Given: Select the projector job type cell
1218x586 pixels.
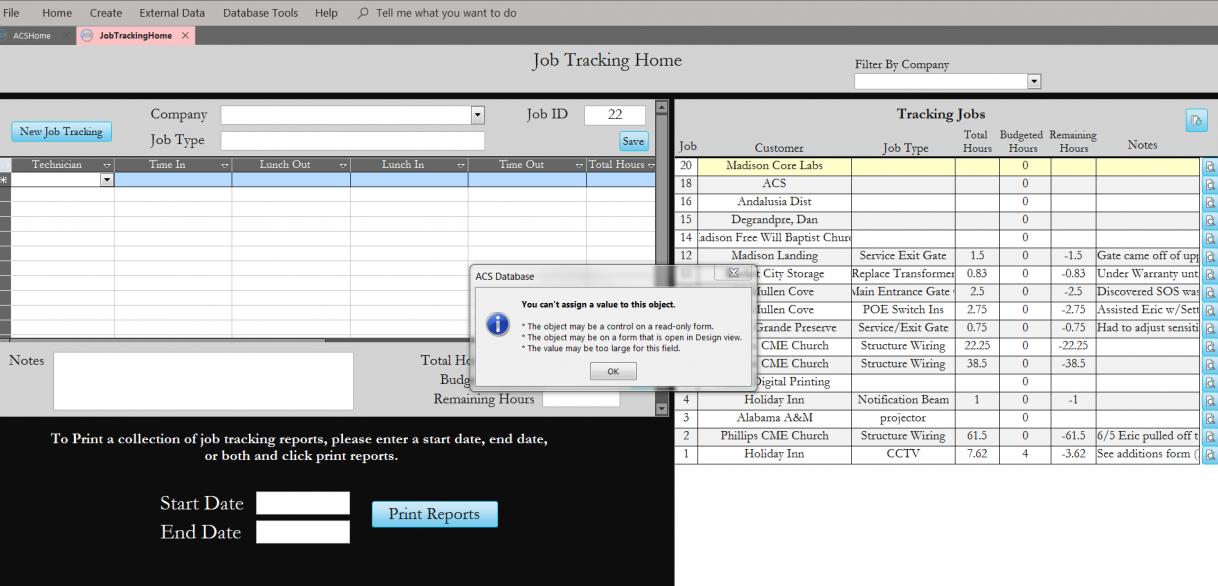Looking at the screenshot, I should (903, 418).
